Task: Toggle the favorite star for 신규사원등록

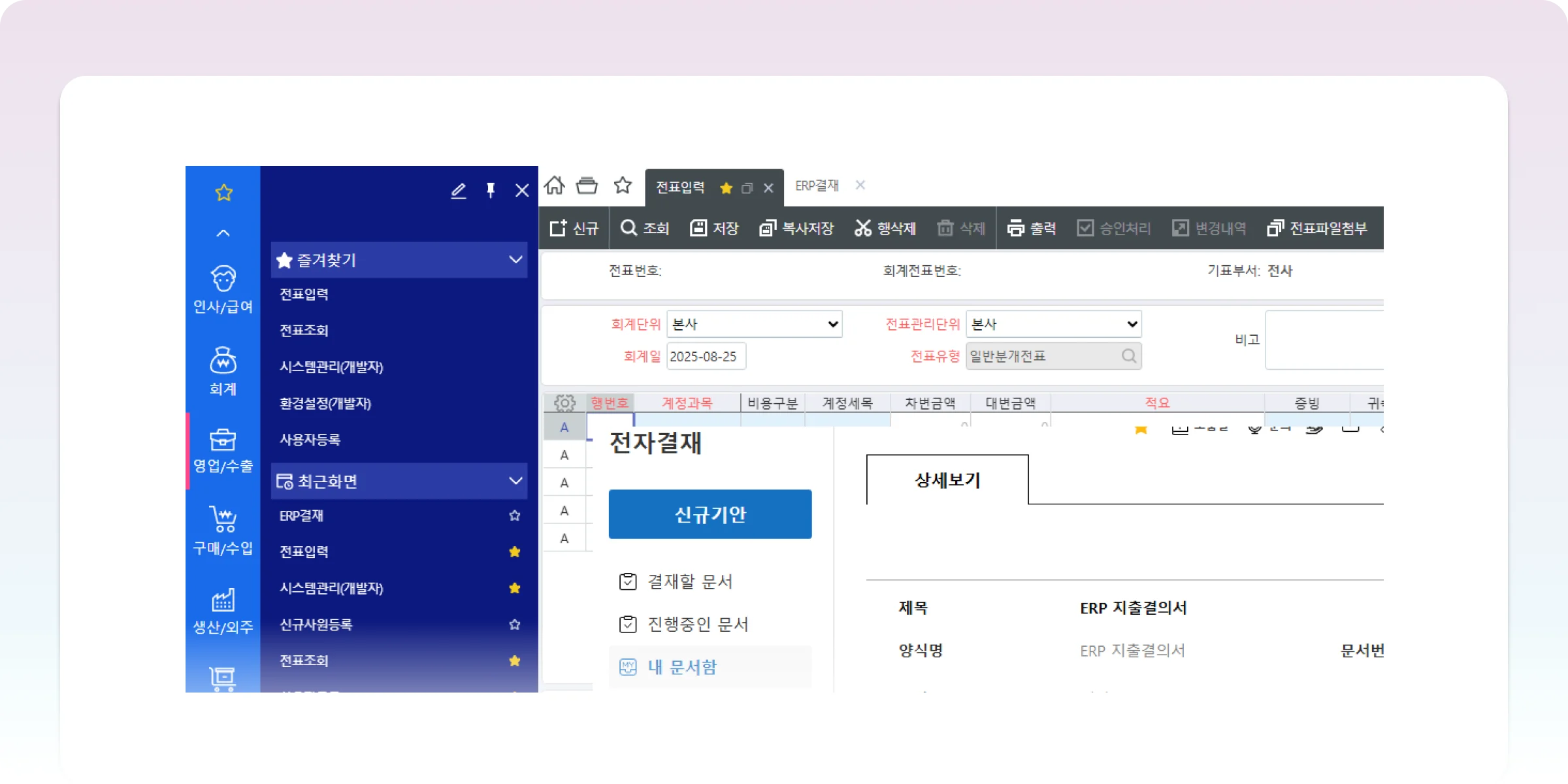Action: [x=515, y=625]
